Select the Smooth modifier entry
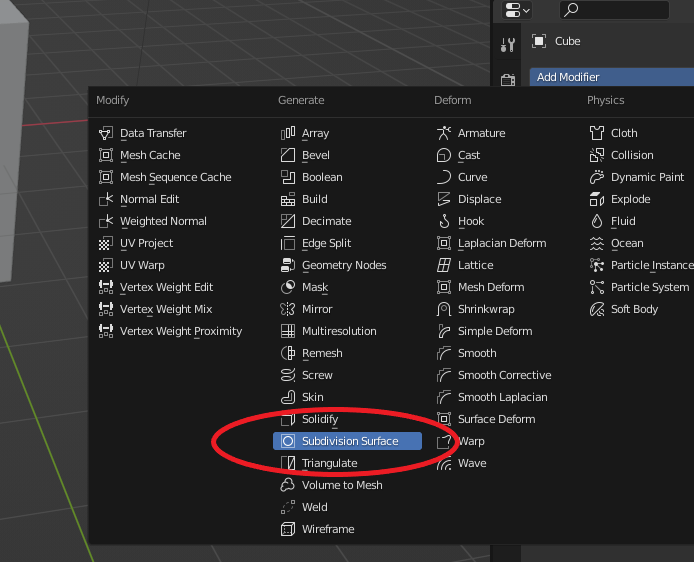The width and height of the screenshot is (694, 562). coord(477,353)
